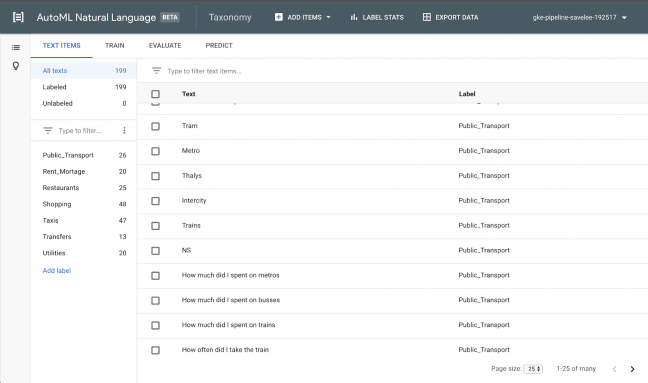Screen dimensions: 648x383
Task: Click the Intercity text cell
Action: (x=194, y=200)
